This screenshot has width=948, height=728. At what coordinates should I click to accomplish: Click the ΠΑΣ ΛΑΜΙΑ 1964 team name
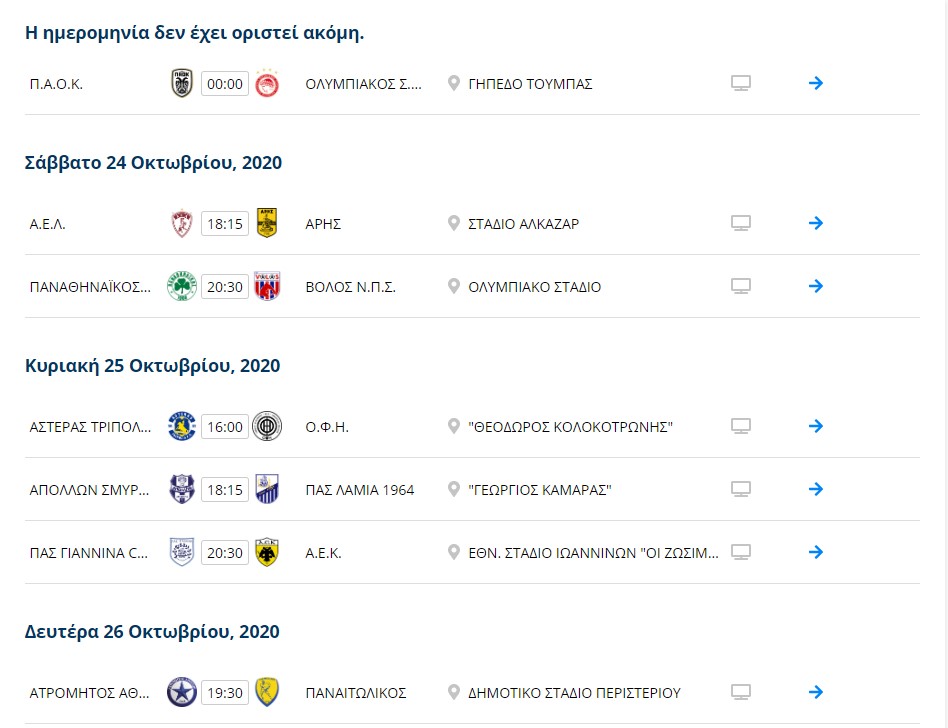tap(360, 490)
